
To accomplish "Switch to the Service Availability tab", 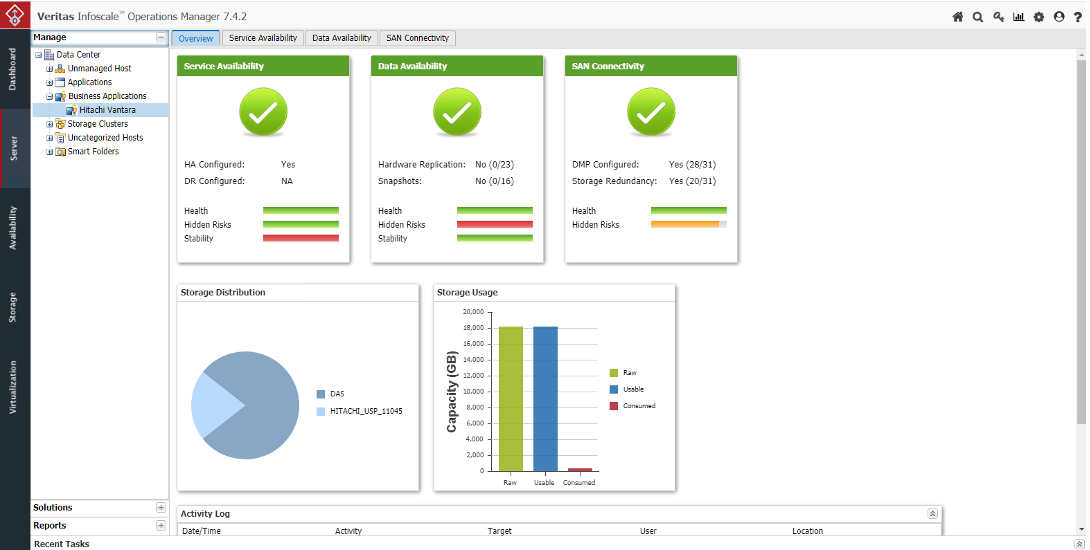I will (x=262, y=38).
